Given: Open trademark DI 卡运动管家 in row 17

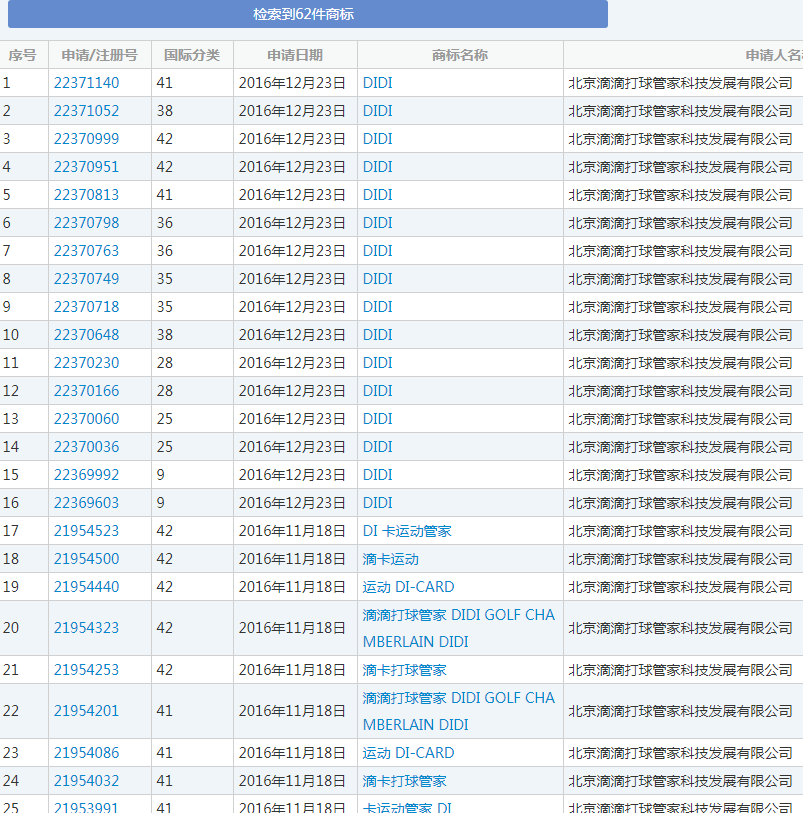Looking at the screenshot, I should (x=407, y=531).
